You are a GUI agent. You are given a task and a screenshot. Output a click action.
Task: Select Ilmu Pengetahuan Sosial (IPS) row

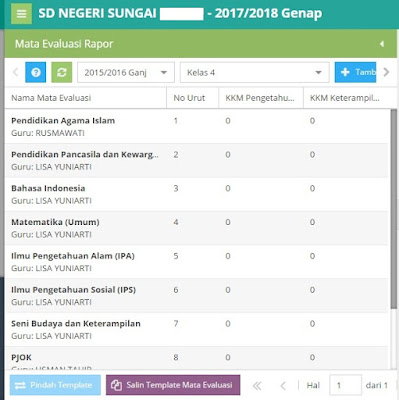(x=197, y=296)
